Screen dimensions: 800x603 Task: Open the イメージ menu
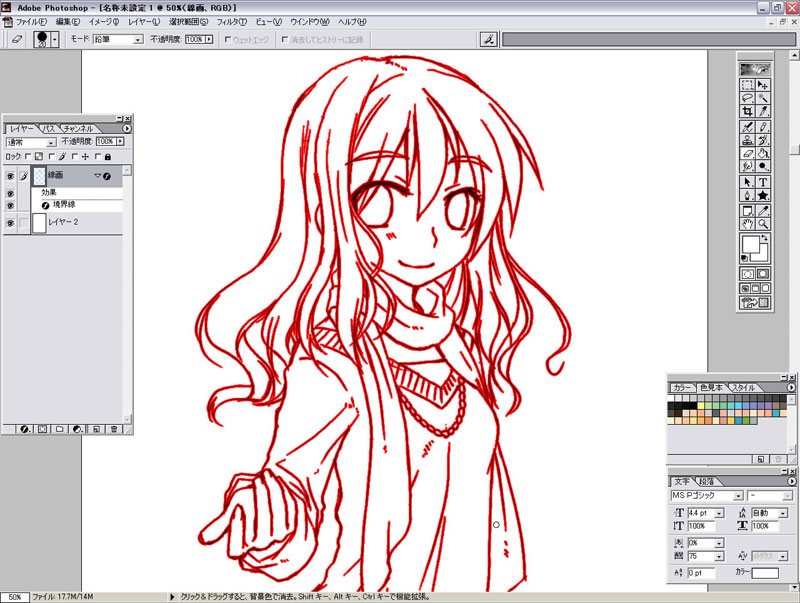click(x=104, y=22)
